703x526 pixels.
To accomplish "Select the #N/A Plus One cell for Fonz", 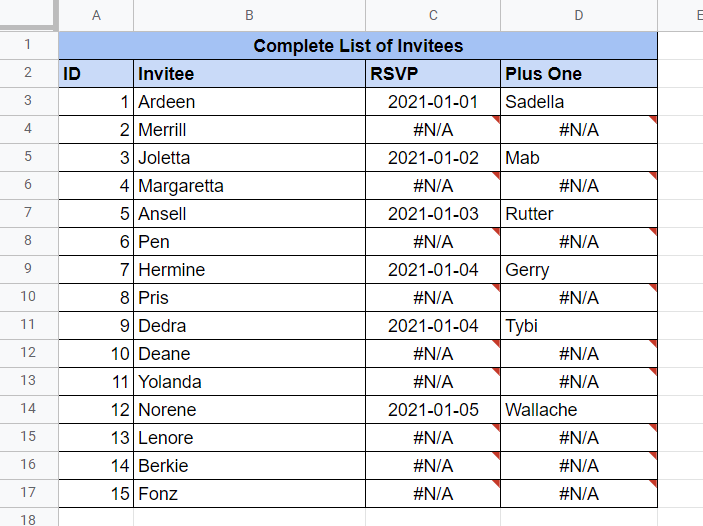I will [579, 494].
